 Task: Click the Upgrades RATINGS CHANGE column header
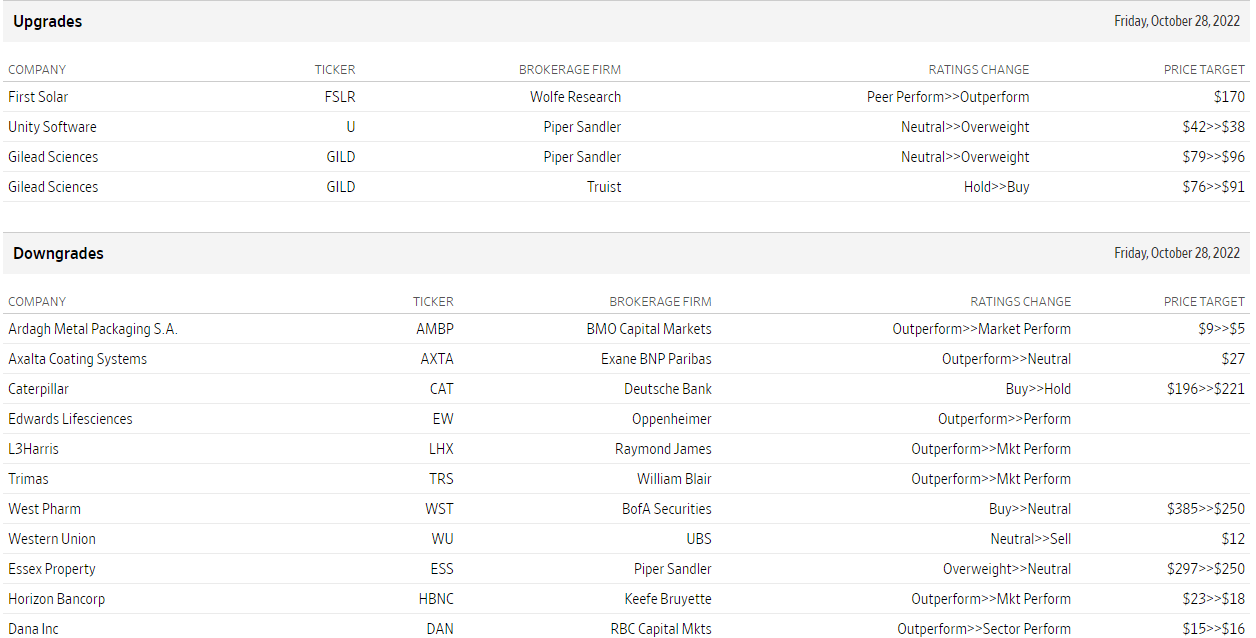(978, 69)
